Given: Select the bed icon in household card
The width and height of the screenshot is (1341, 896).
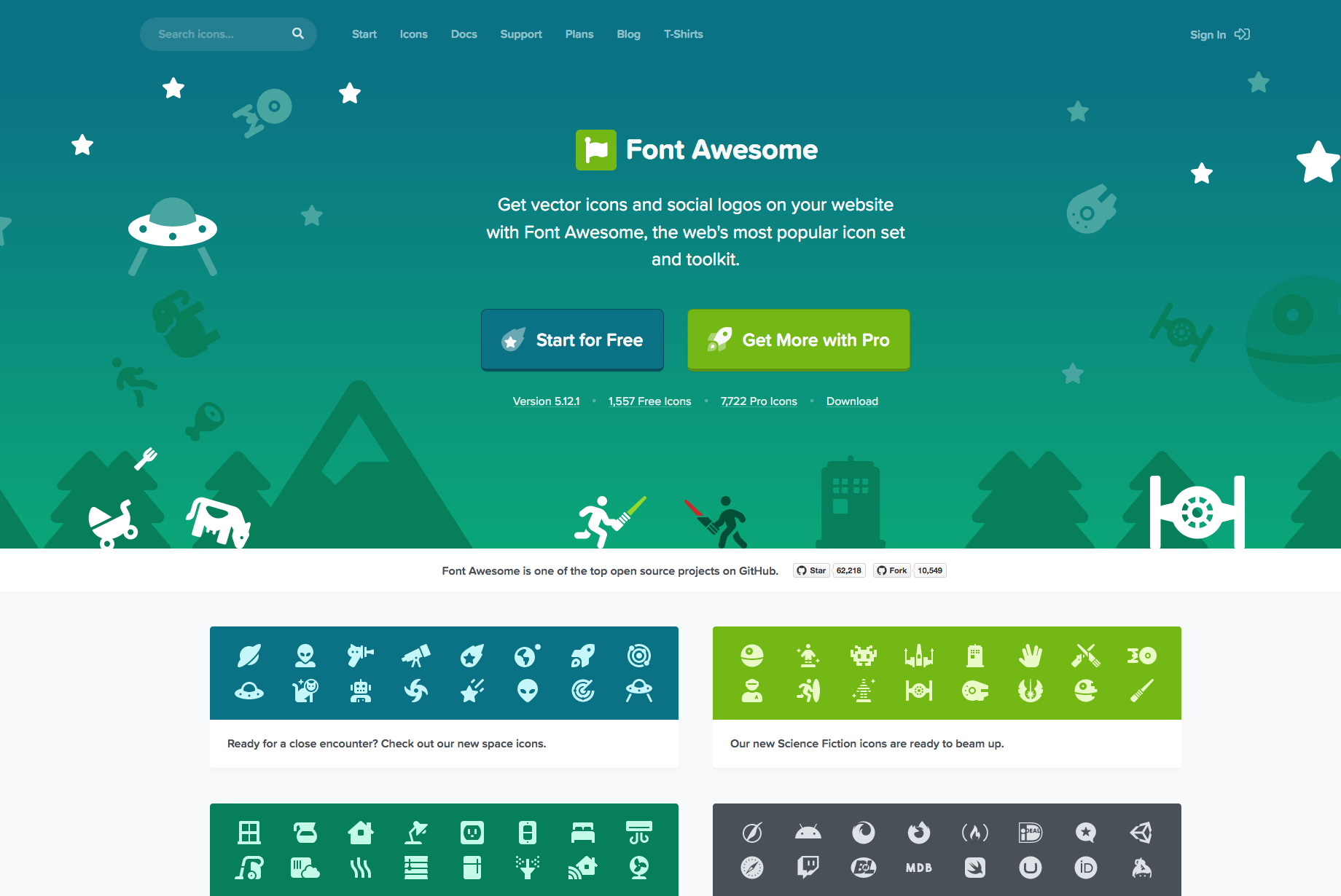Looking at the screenshot, I should point(583,832).
